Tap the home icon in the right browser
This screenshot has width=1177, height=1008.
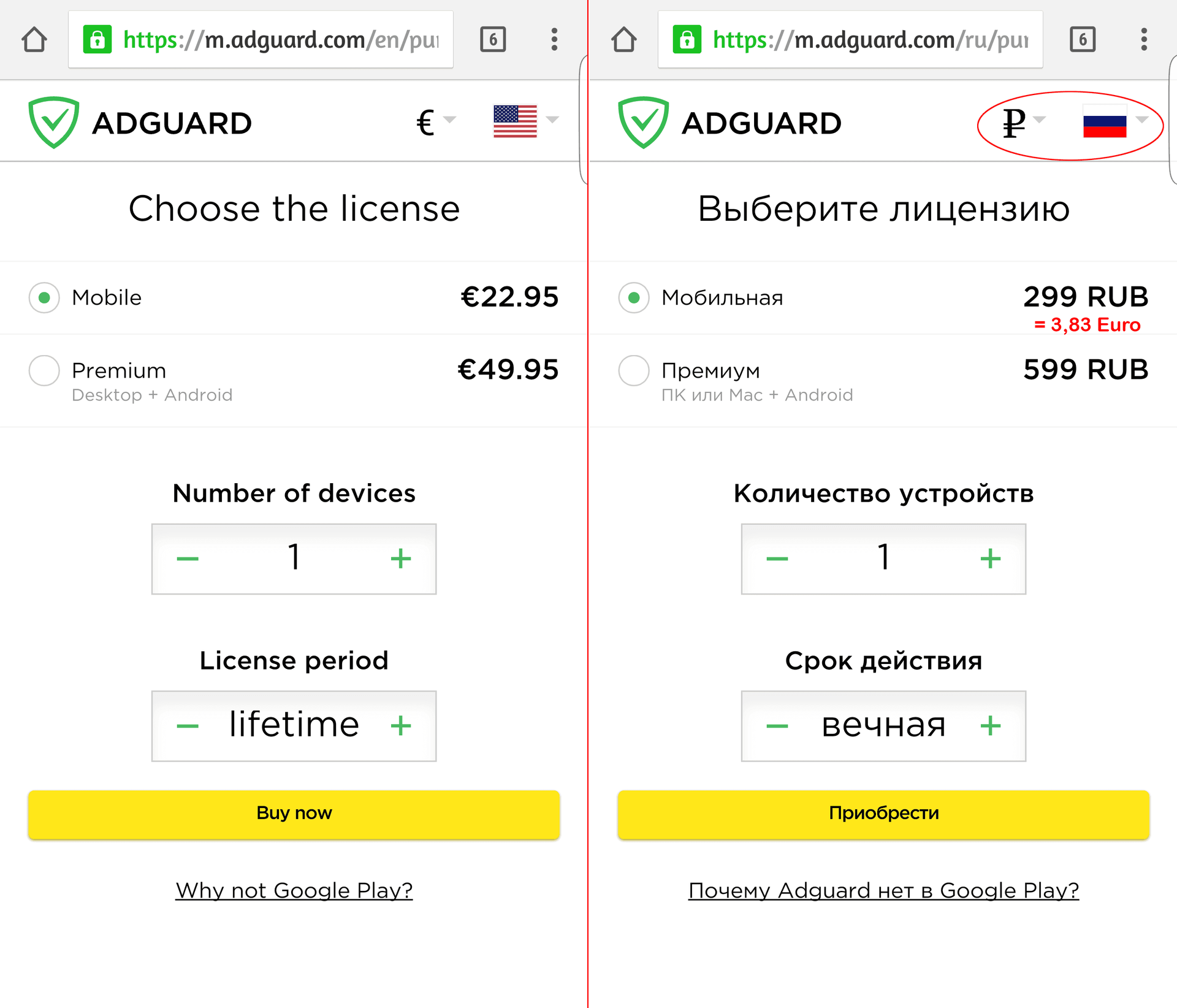(x=624, y=40)
